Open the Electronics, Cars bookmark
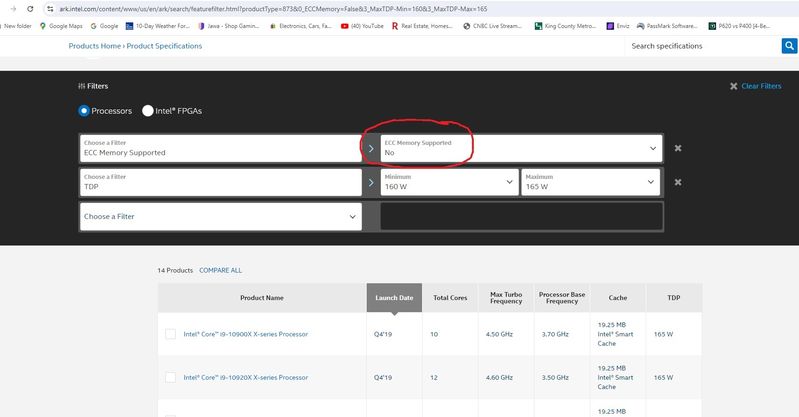The width and height of the screenshot is (799, 417). 301,25
